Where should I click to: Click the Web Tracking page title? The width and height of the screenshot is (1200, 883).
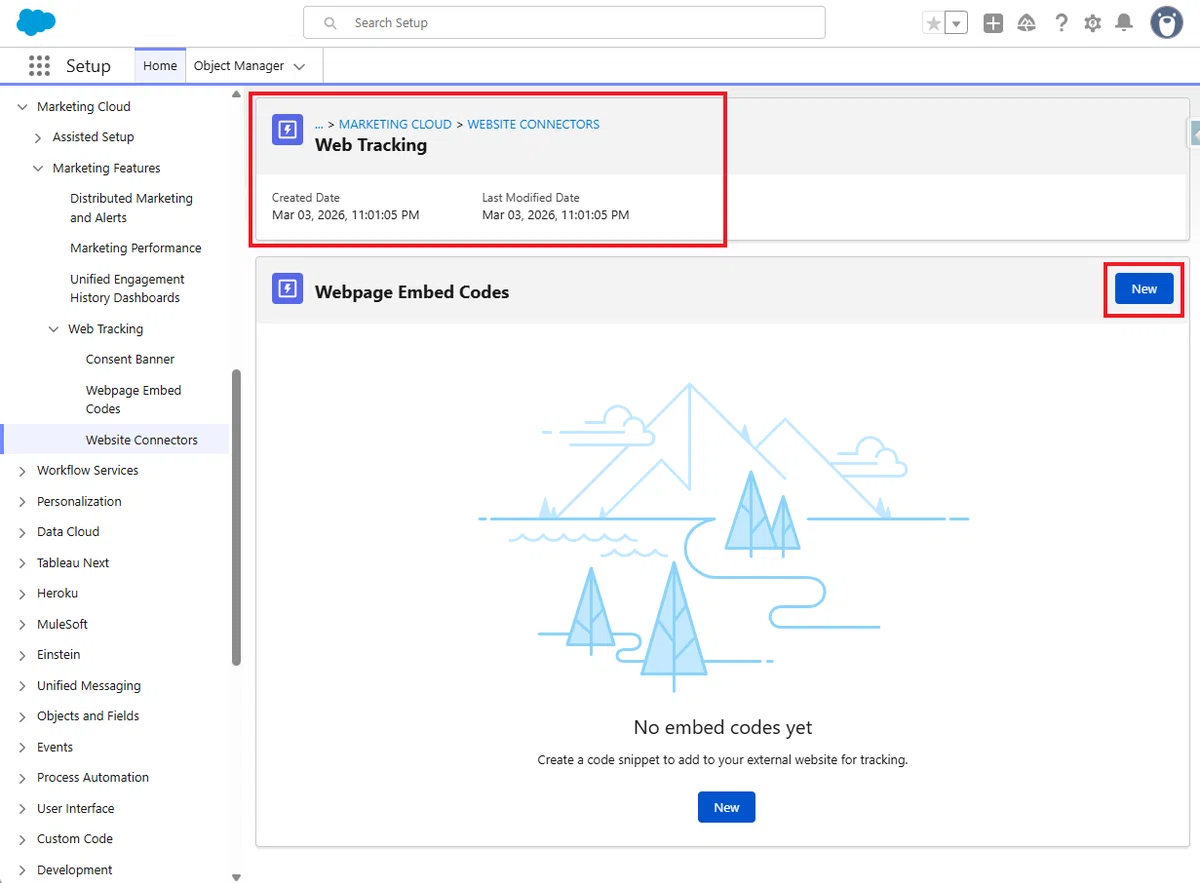pyautogui.click(x=371, y=145)
